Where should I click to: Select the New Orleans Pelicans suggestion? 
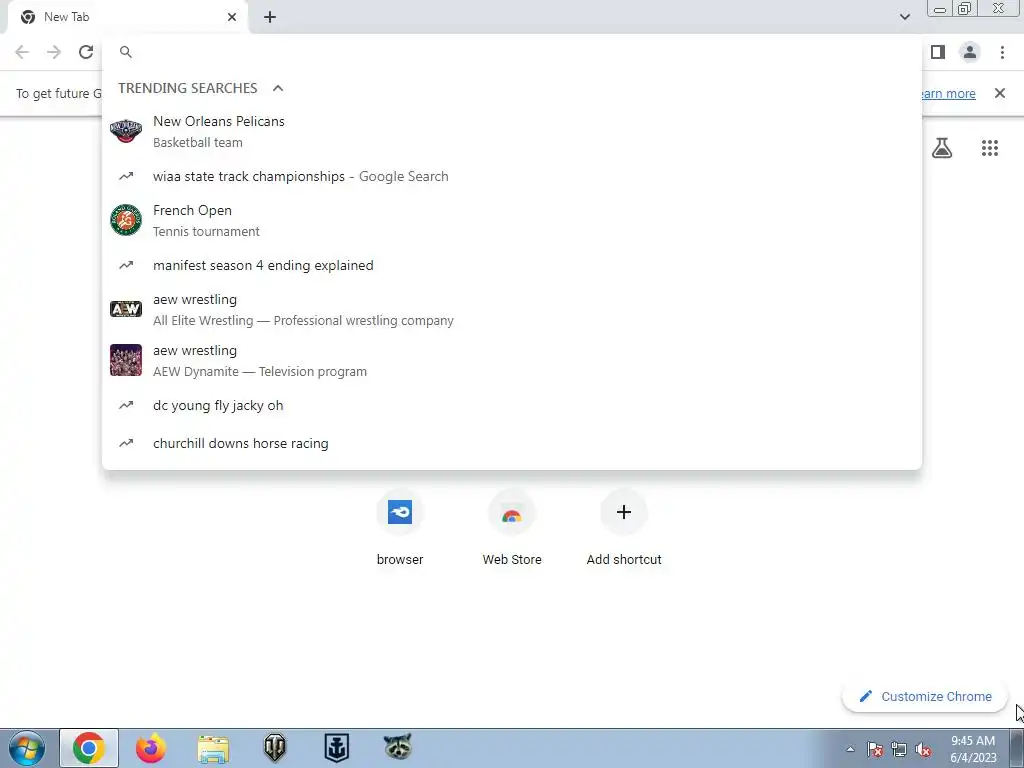512,131
